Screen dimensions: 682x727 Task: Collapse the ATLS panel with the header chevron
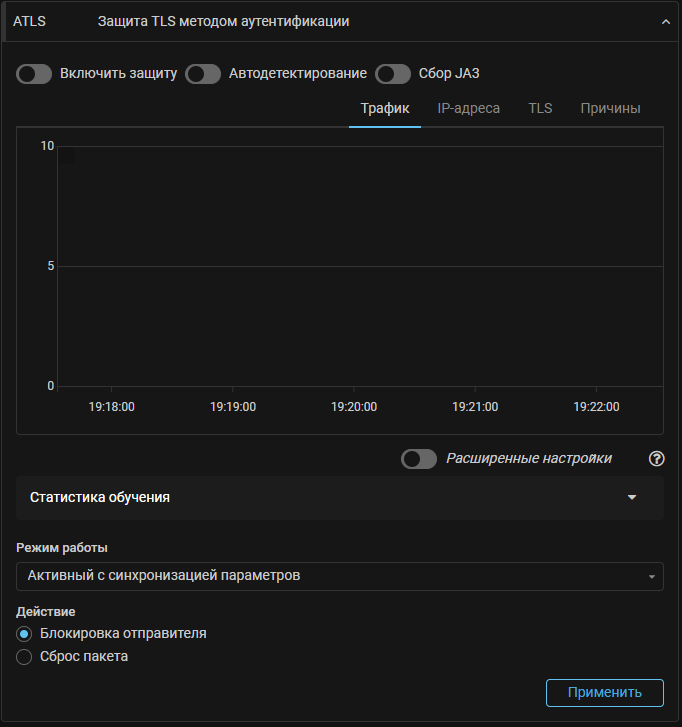(x=665, y=21)
